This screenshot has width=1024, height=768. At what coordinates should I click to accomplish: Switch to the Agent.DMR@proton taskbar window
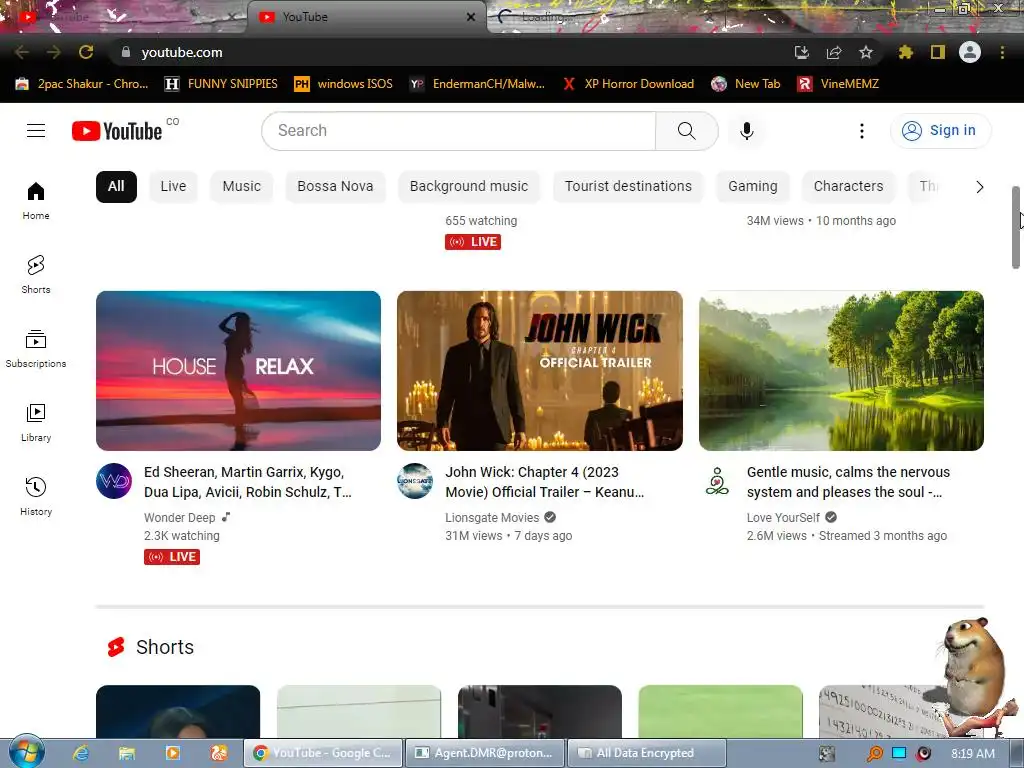[485, 753]
